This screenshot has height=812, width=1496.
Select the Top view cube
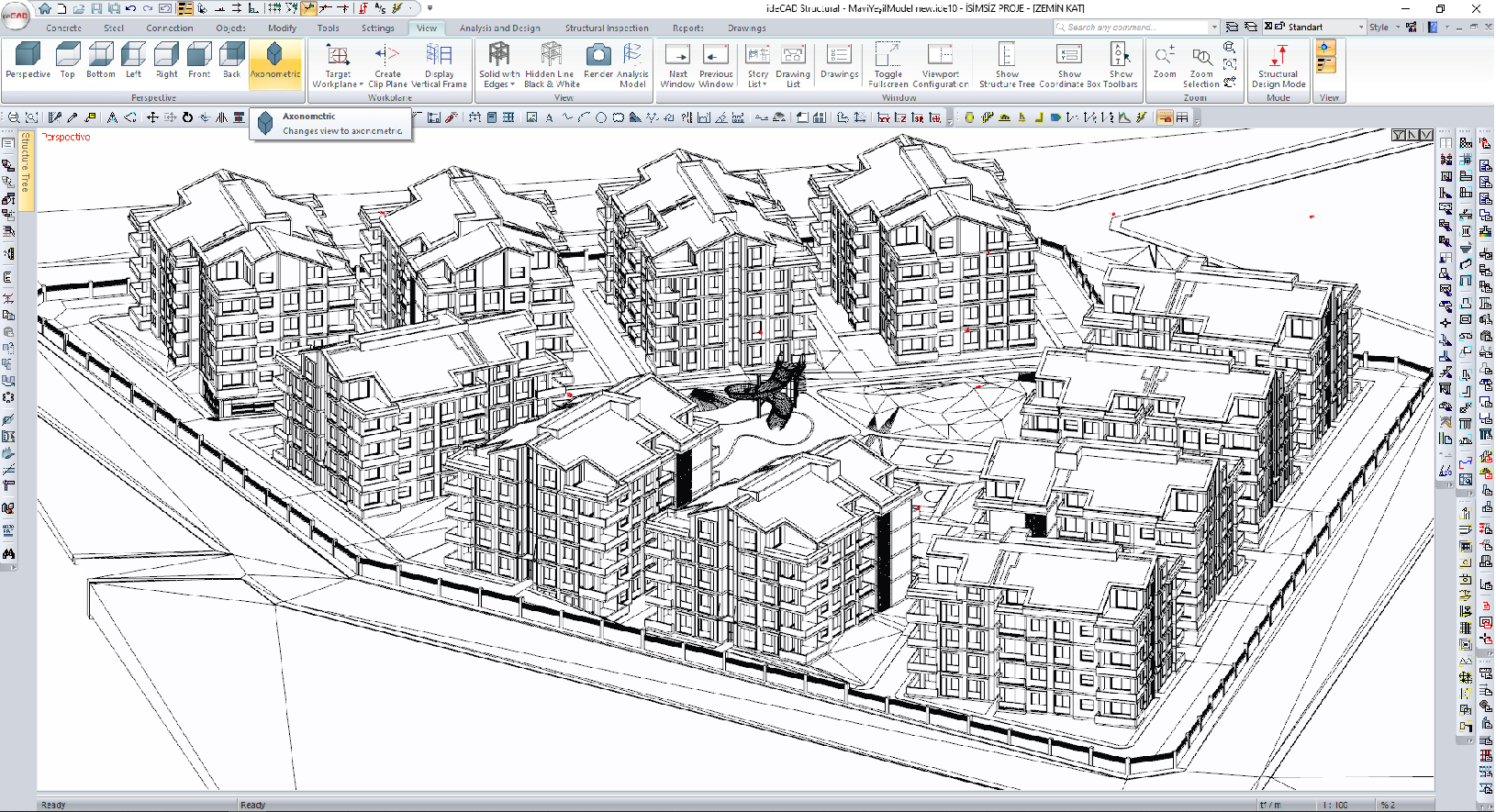point(68,61)
